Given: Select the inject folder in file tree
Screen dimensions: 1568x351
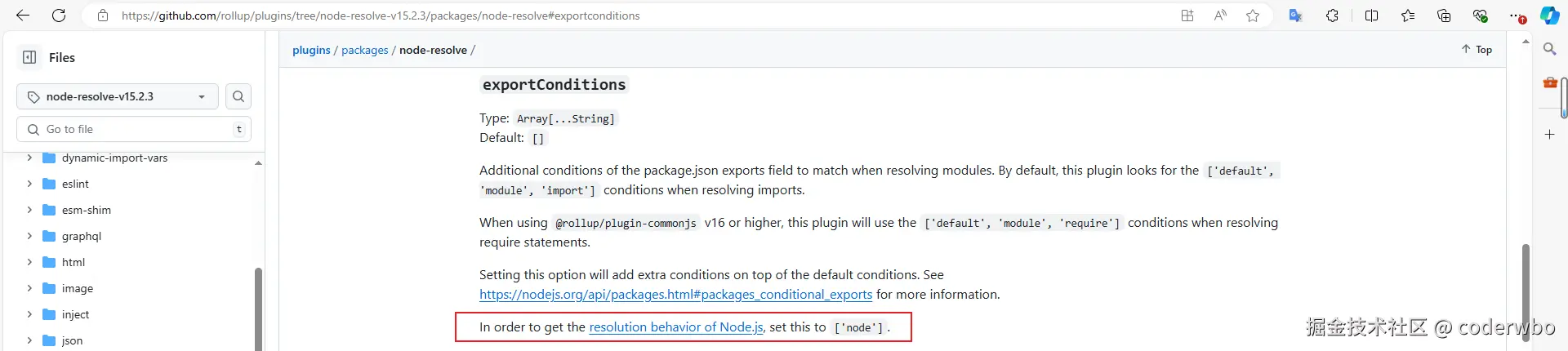Looking at the screenshot, I should point(75,314).
